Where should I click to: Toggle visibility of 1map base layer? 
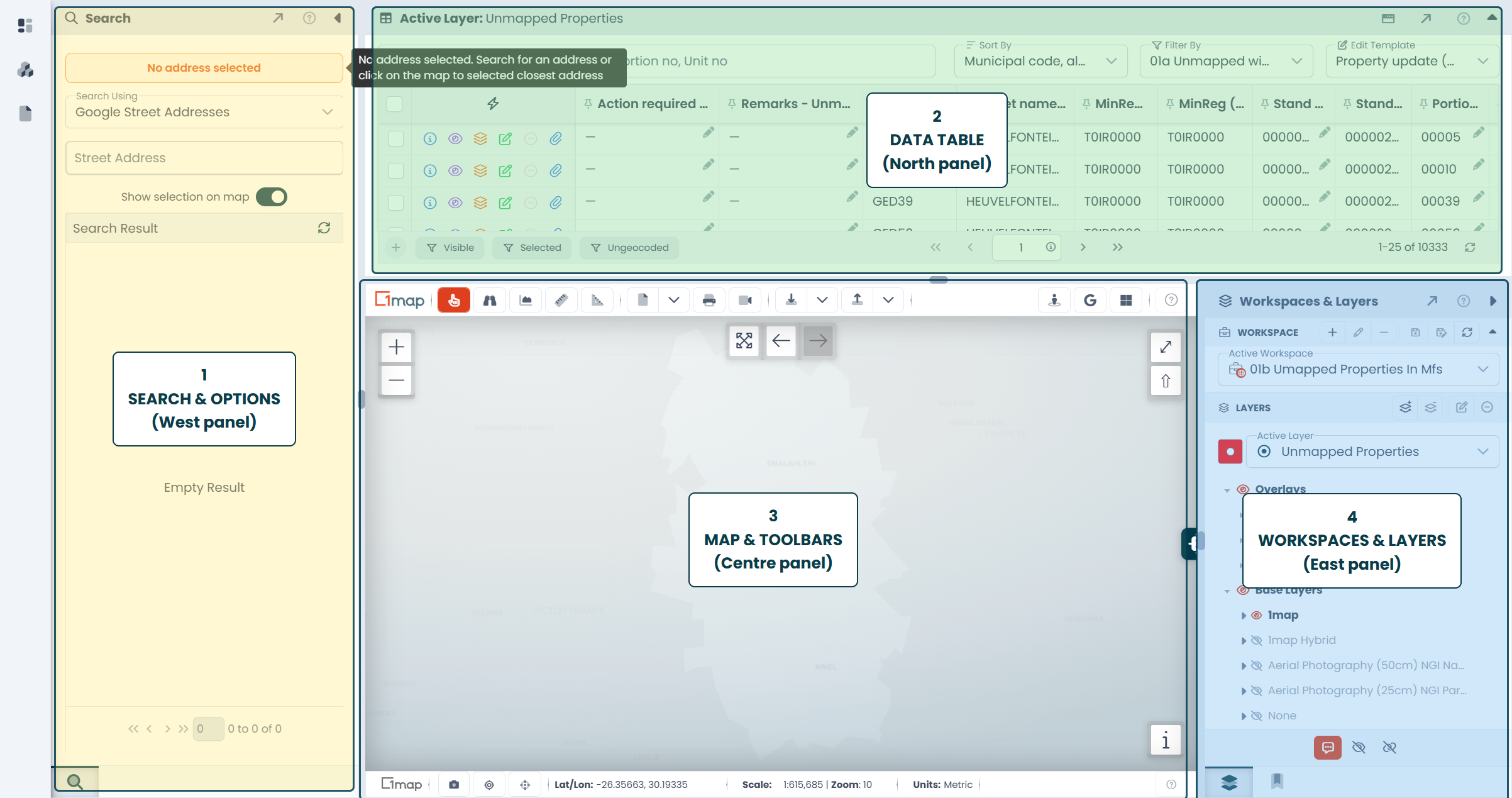pyautogui.click(x=1256, y=616)
